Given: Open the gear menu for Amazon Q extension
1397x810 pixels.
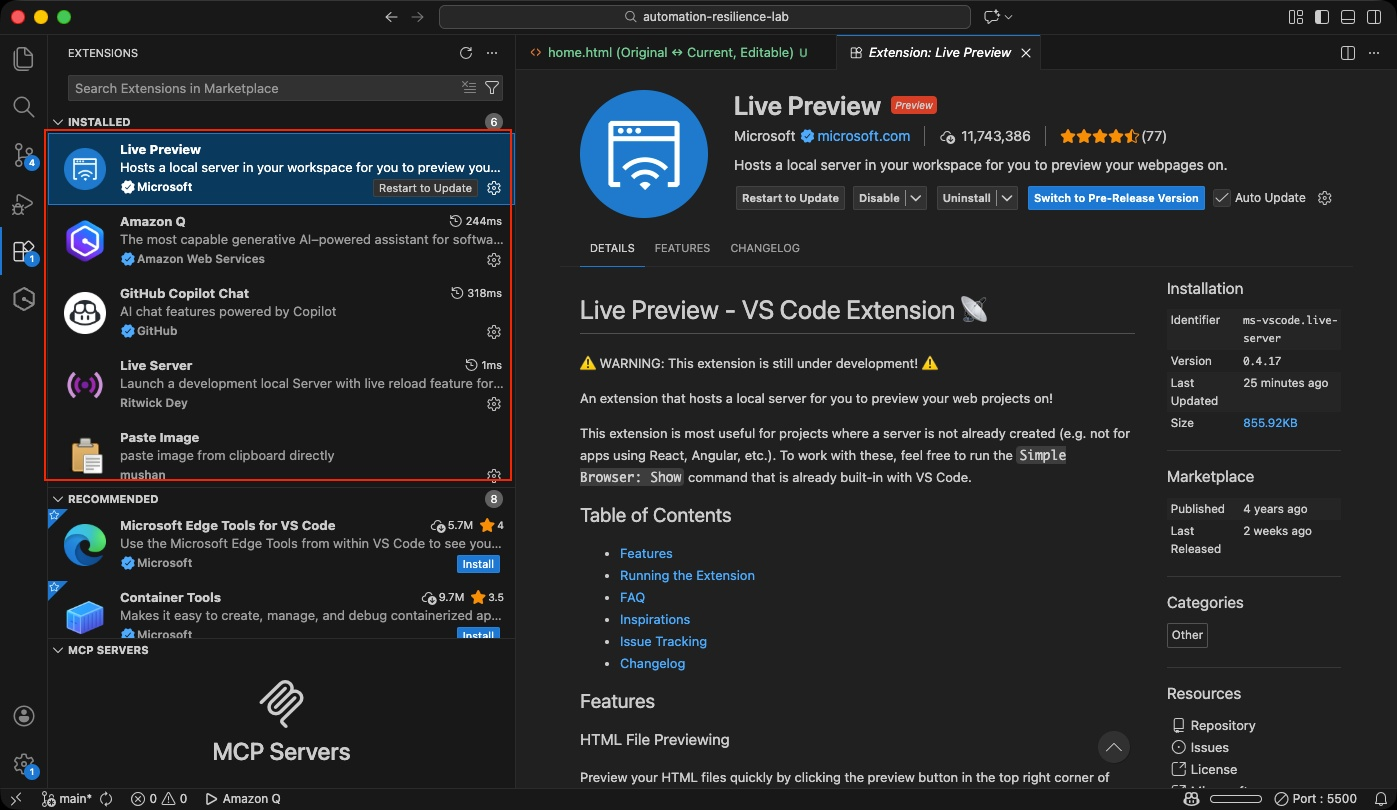Looking at the screenshot, I should click(493, 260).
